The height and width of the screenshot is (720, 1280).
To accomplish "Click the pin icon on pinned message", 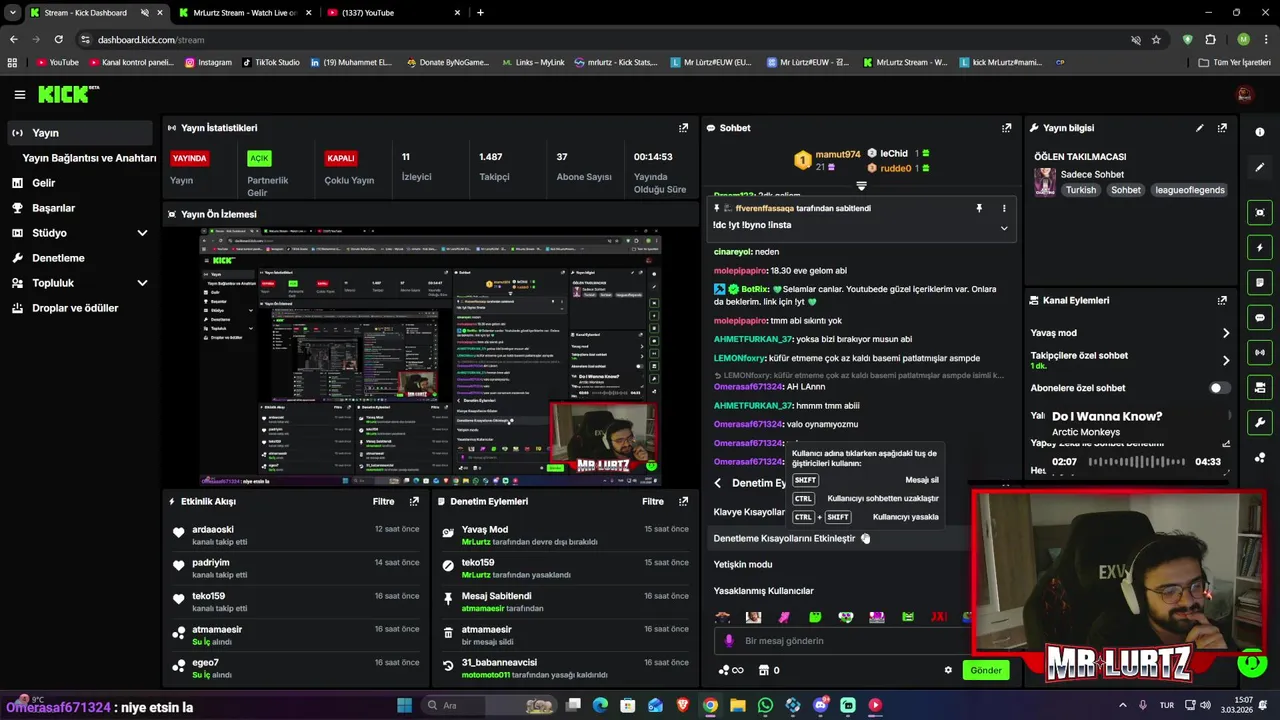I will click(x=979, y=208).
